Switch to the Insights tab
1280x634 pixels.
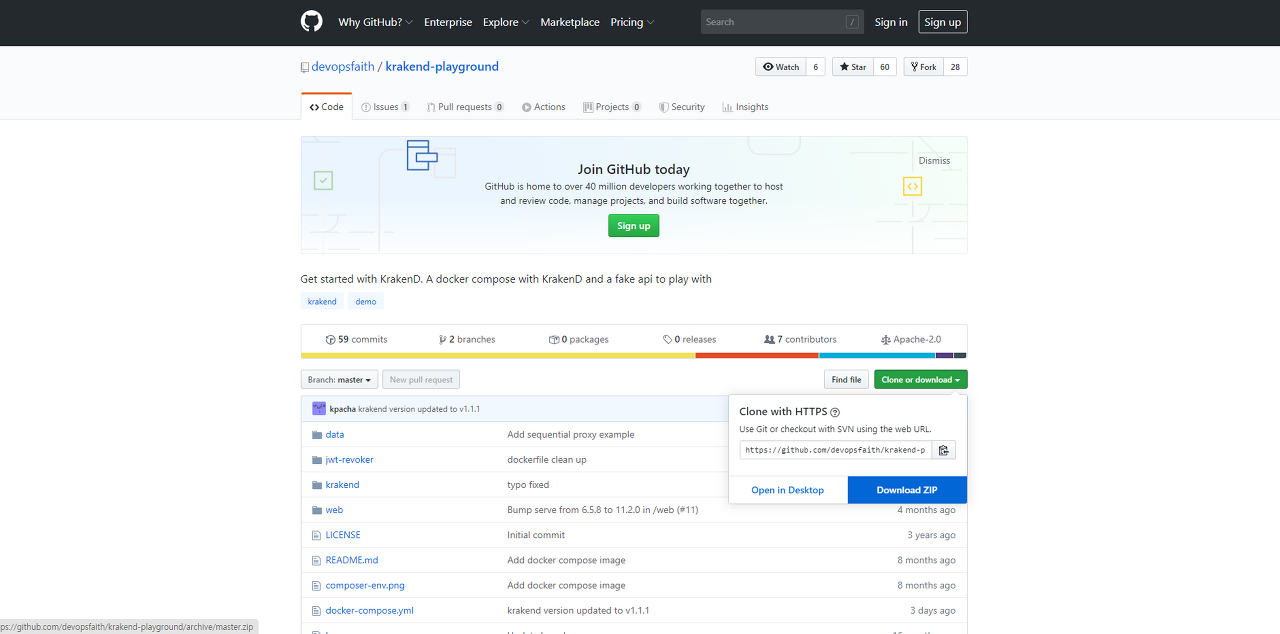[745, 107]
